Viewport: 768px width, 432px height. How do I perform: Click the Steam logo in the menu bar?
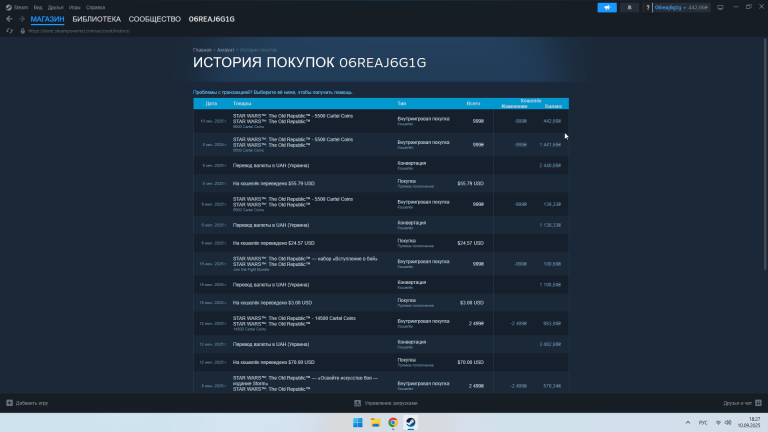point(8,7)
